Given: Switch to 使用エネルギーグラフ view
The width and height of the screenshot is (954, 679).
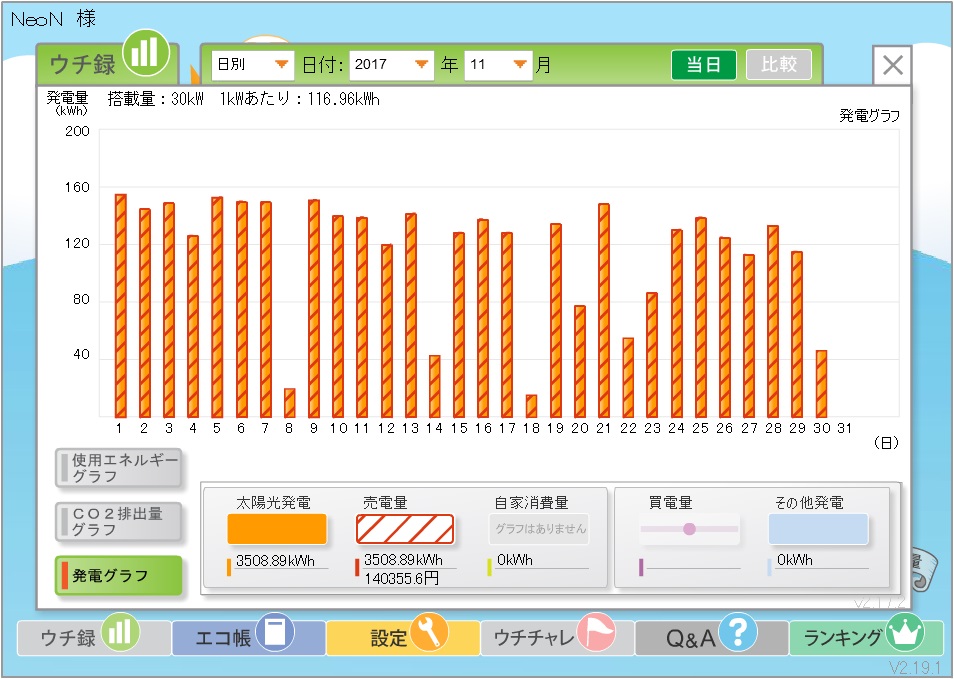Looking at the screenshot, I should click(x=119, y=468).
